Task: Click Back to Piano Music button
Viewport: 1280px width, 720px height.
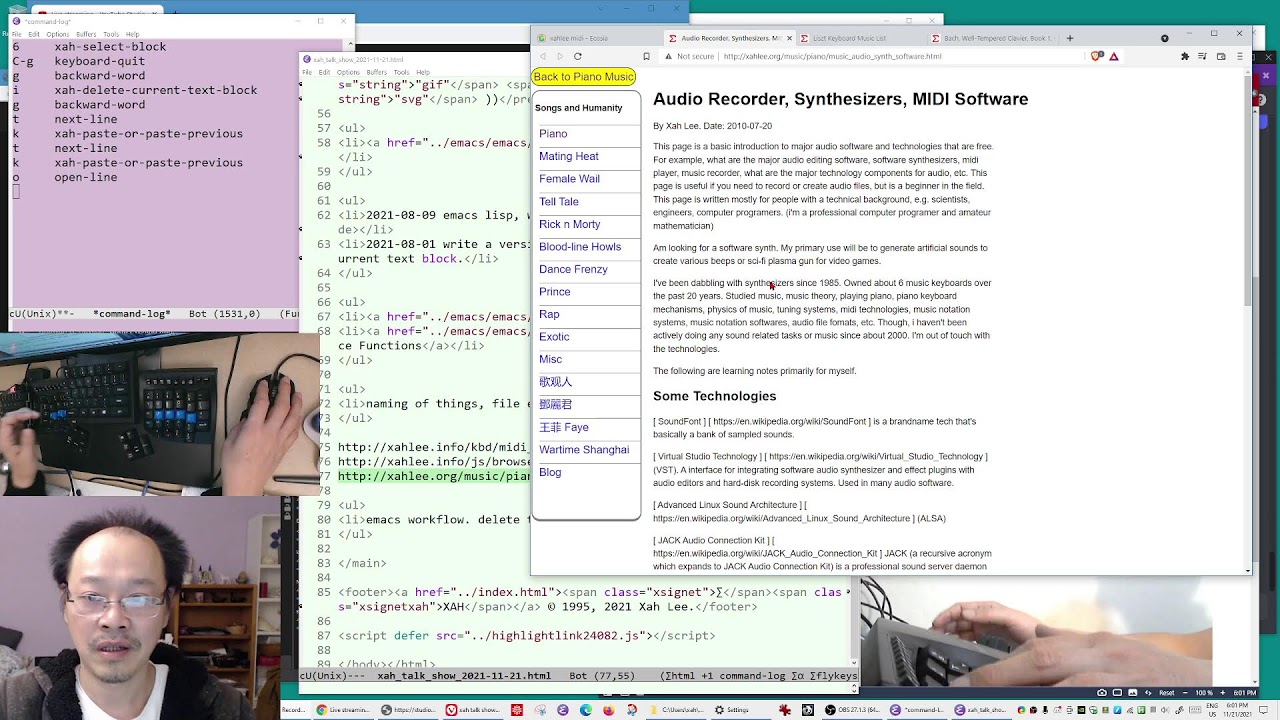Action: 584,77
